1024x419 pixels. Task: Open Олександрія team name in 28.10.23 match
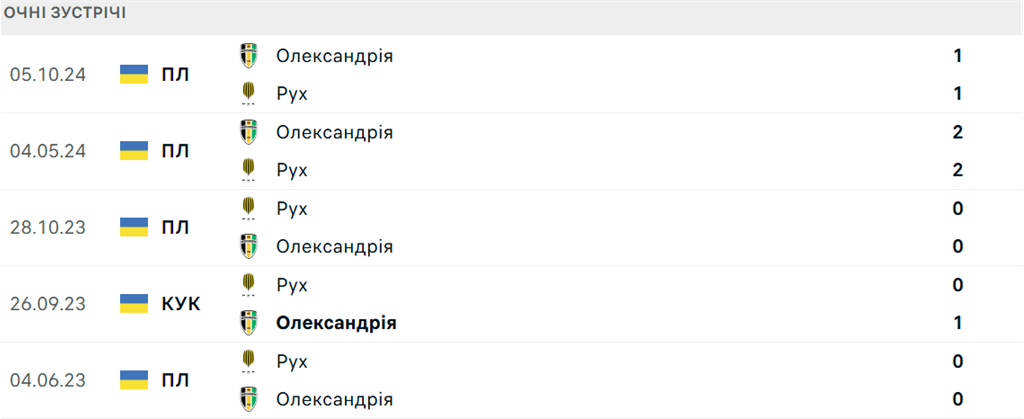coord(334,247)
